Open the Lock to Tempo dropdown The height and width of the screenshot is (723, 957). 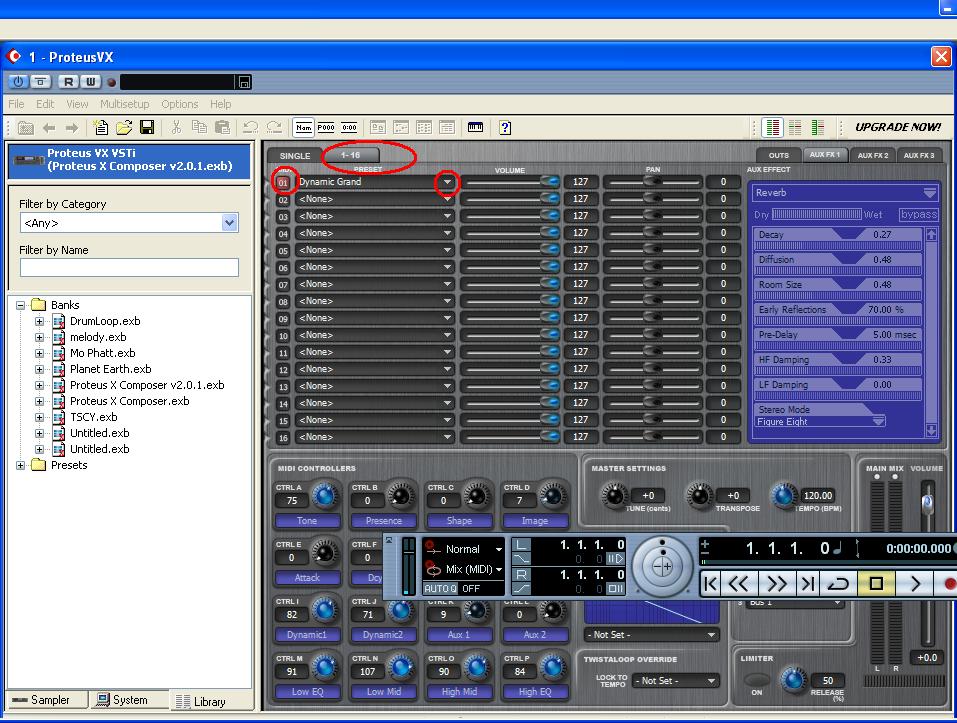[x=676, y=680]
